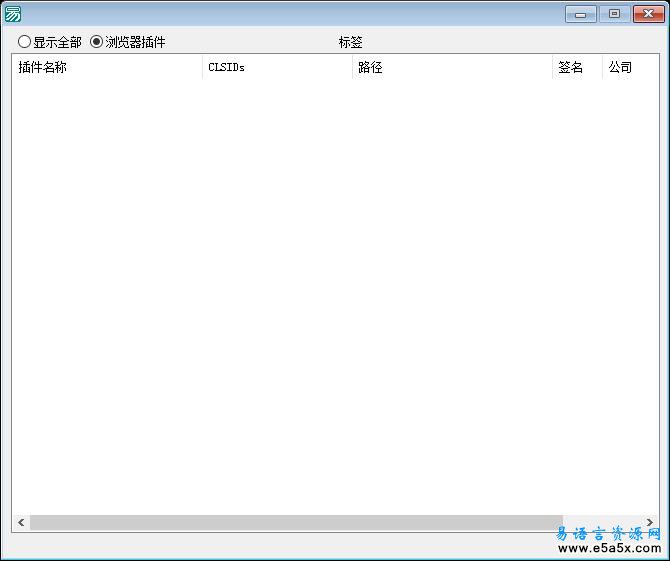Image resolution: width=670 pixels, height=561 pixels.
Task: Click the application icon in the title bar
Action: click(x=13, y=14)
